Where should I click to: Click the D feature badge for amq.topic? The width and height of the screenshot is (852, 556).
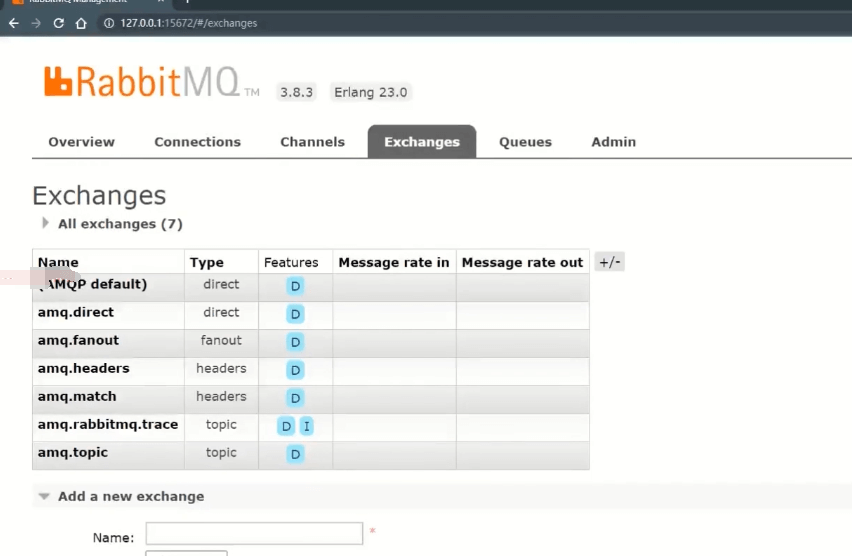pyautogui.click(x=295, y=454)
